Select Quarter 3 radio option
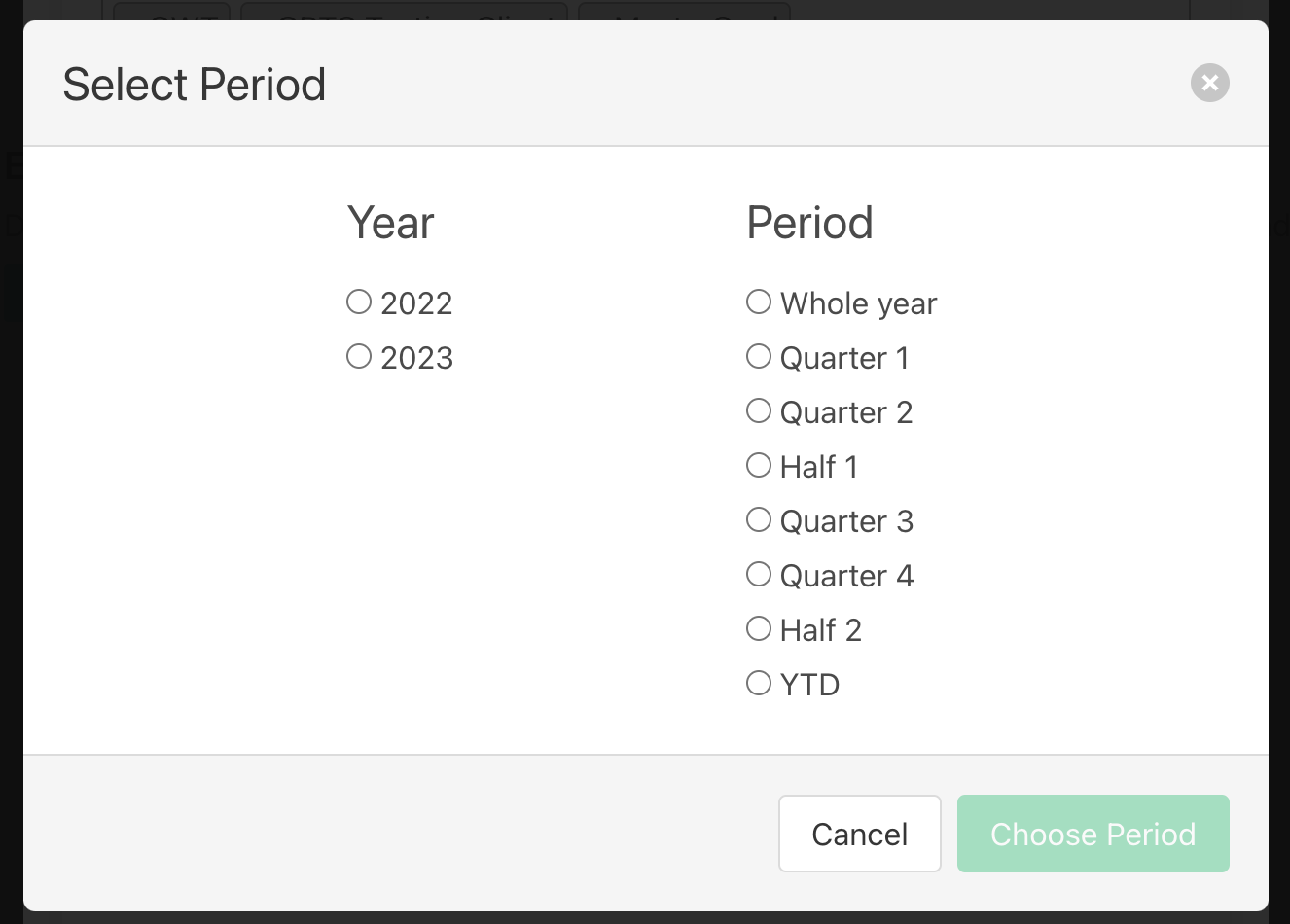1290x924 pixels. [759, 520]
